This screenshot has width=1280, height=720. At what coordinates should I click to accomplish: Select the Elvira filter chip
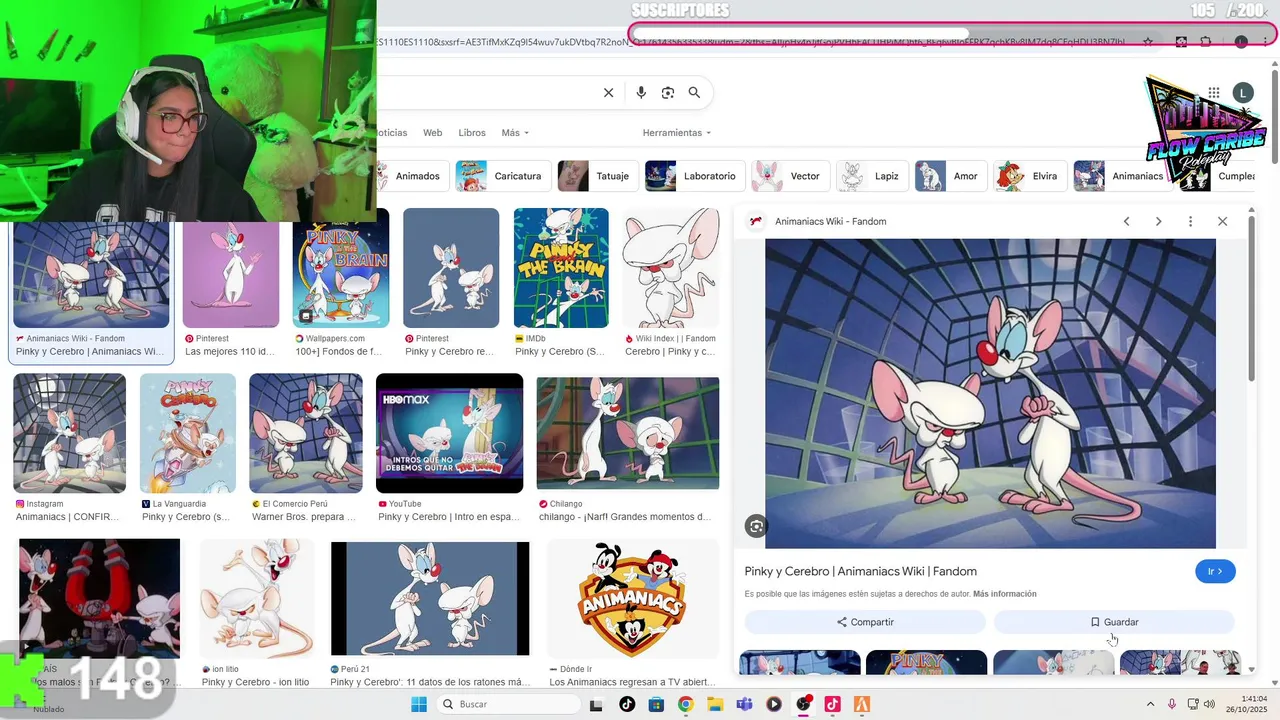coord(1030,176)
